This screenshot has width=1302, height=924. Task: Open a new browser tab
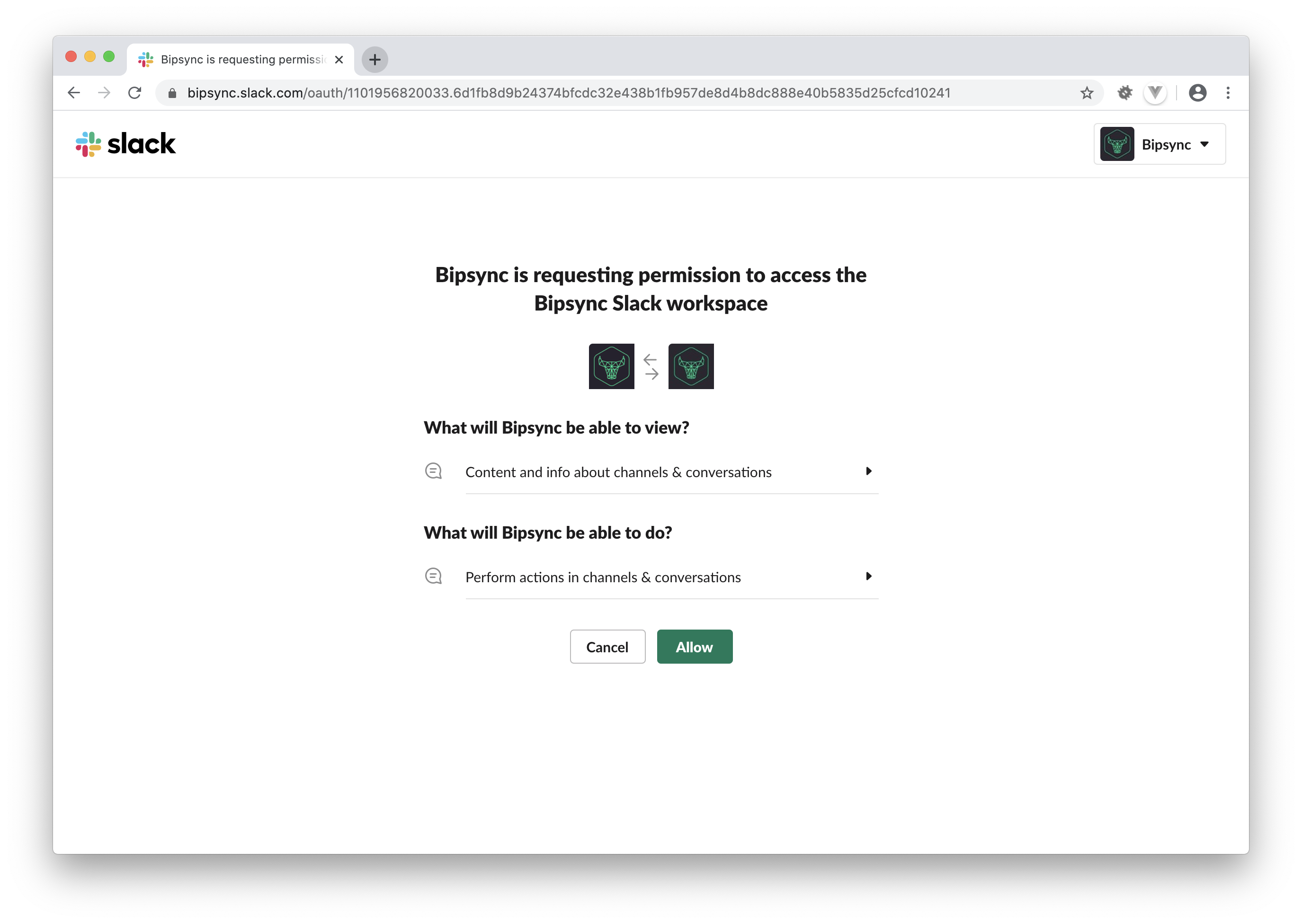point(375,59)
